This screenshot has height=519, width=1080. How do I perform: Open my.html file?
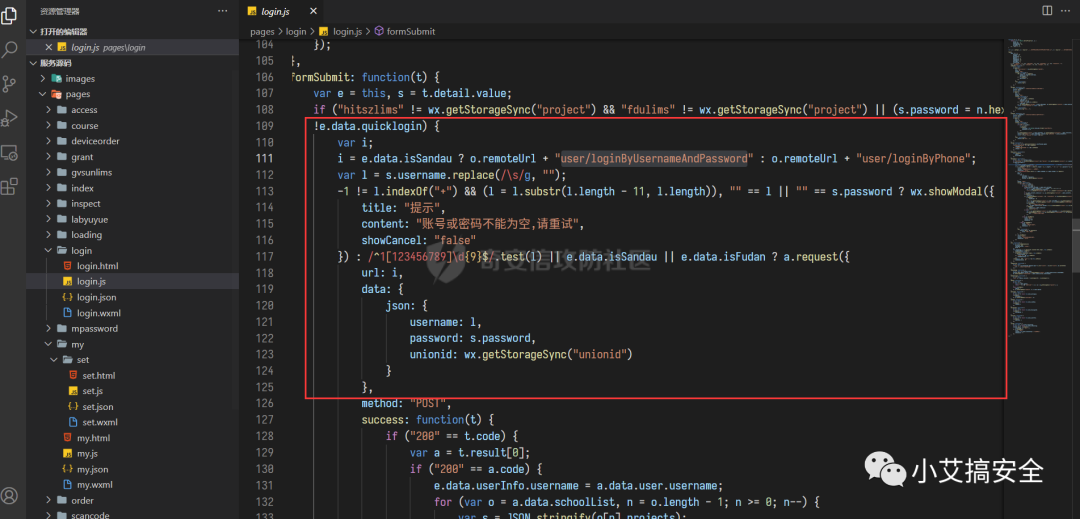click(x=93, y=438)
